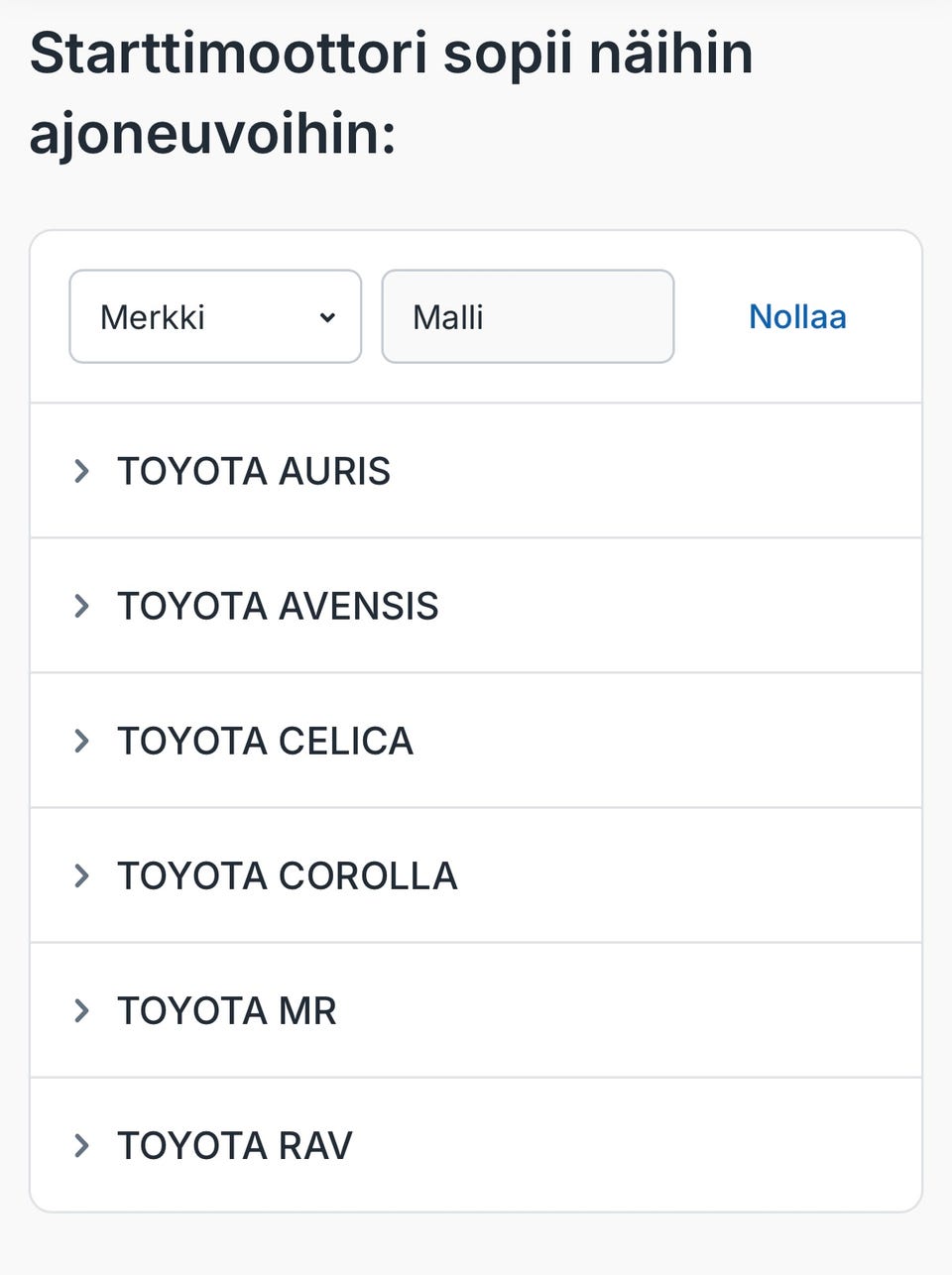Open the TOYOTA AVENSIS vehicle entry

[x=278, y=606]
